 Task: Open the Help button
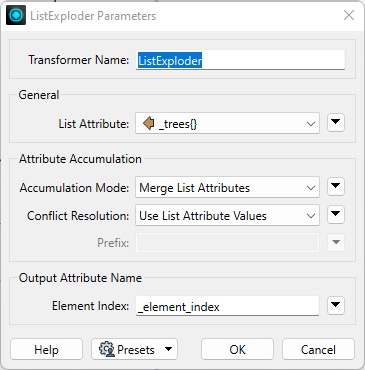[x=46, y=349]
